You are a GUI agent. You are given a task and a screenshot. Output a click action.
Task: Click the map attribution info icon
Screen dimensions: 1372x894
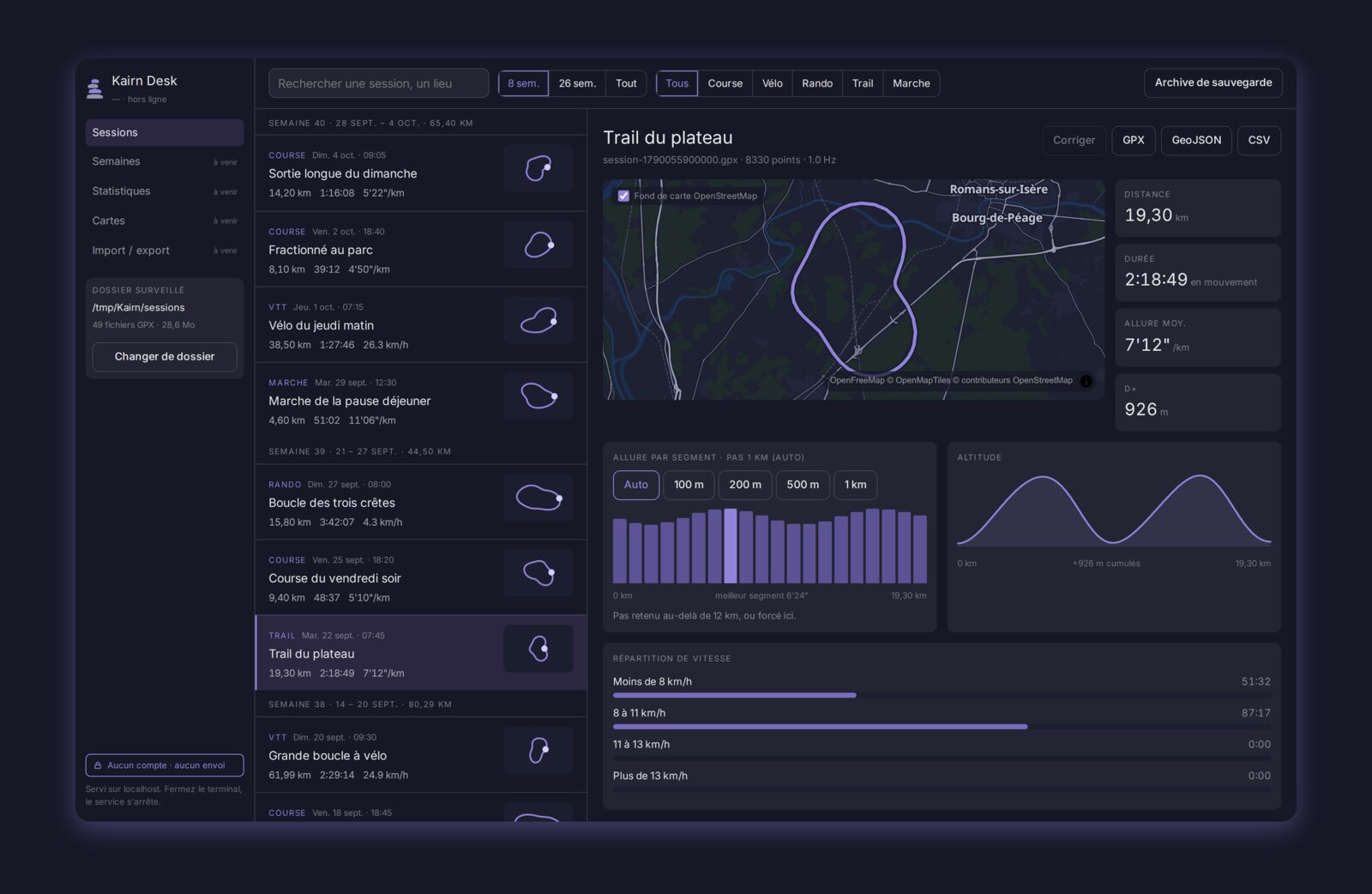pyautogui.click(x=1086, y=381)
